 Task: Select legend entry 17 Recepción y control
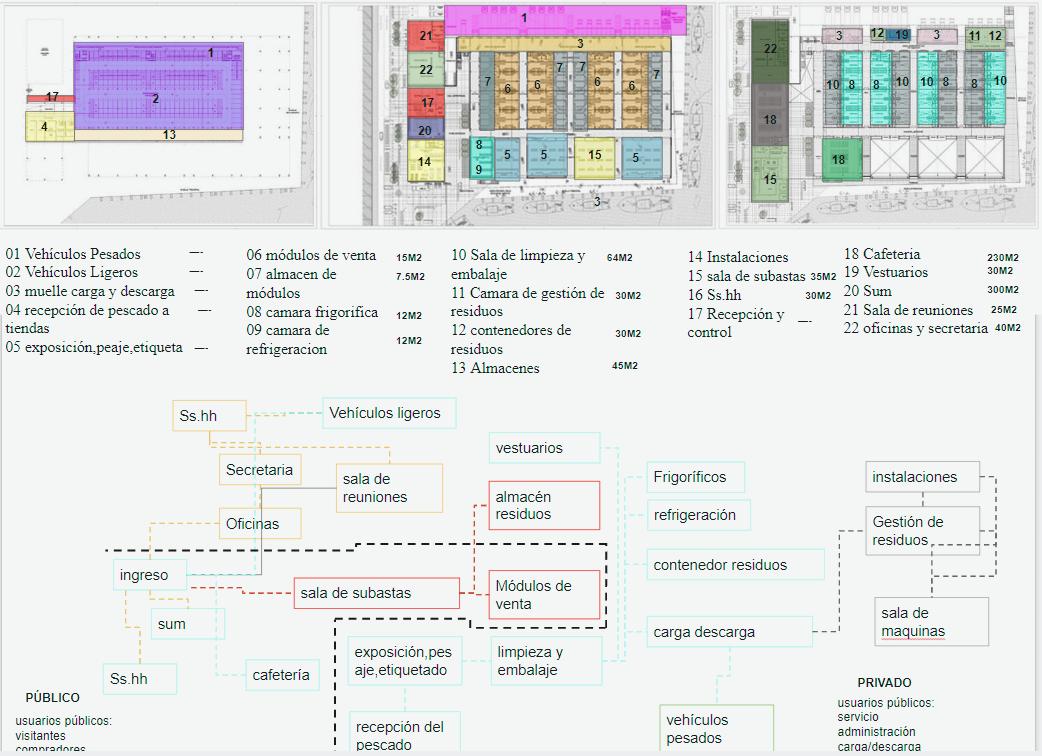tap(736, 323)
